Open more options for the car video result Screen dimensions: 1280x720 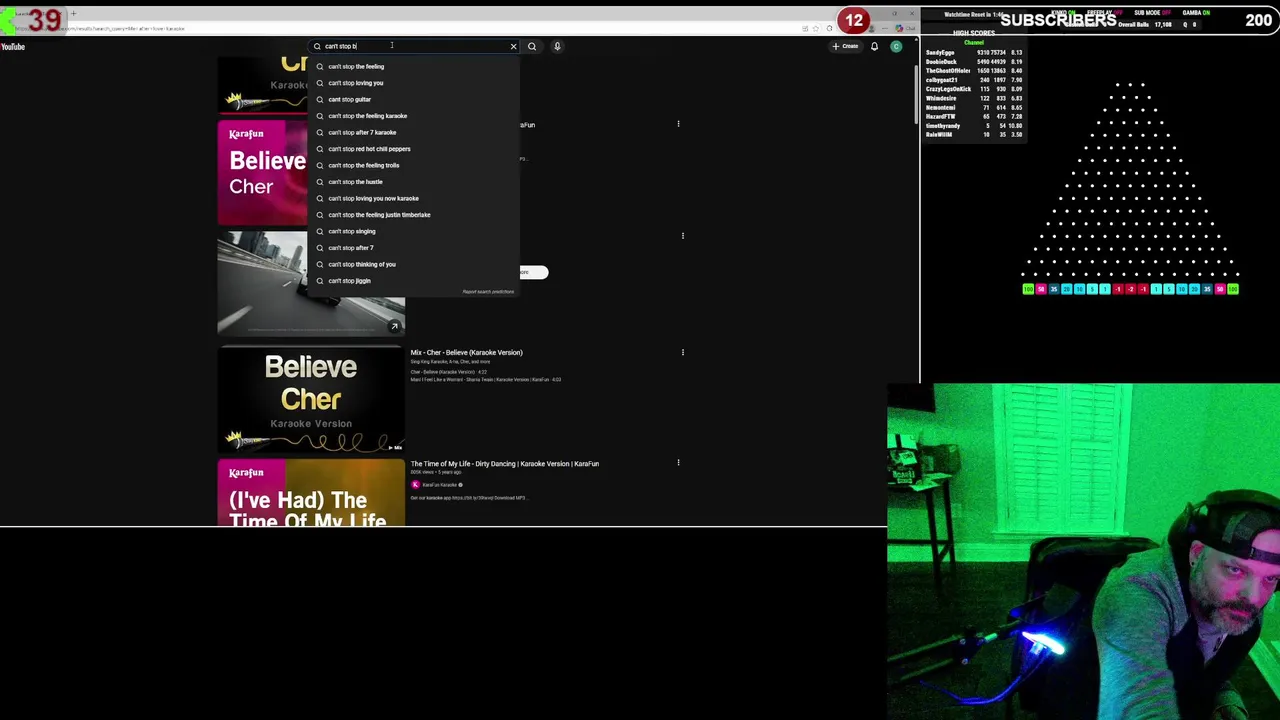tap(683, 236)
